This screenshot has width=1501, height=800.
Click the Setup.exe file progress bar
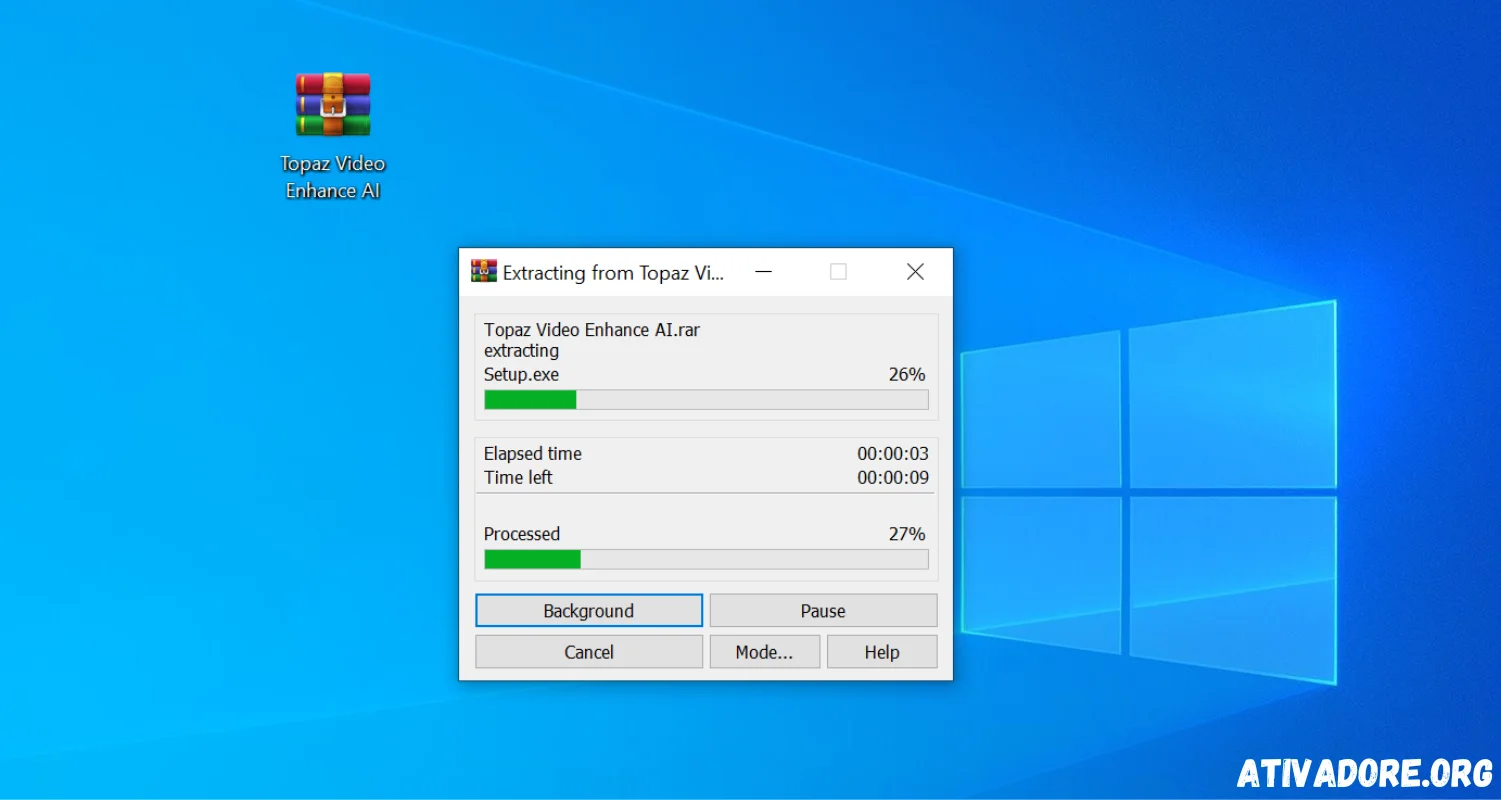click(706, 400)
